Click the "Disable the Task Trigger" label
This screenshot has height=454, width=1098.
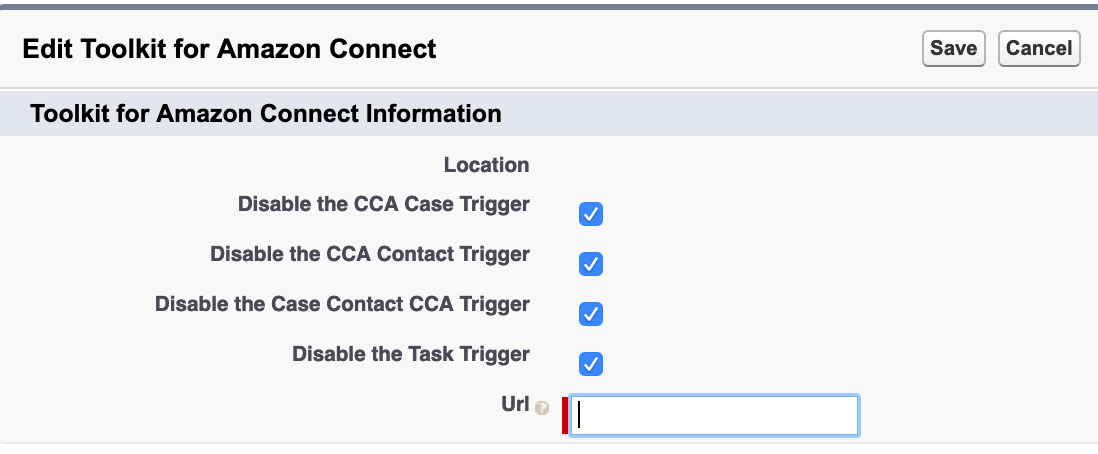[411, 354]
